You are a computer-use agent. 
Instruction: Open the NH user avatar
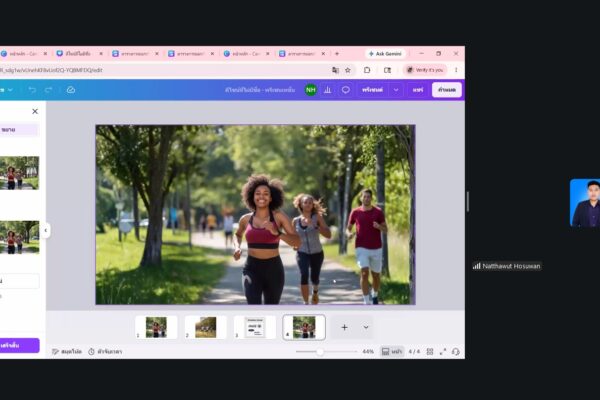311,90
